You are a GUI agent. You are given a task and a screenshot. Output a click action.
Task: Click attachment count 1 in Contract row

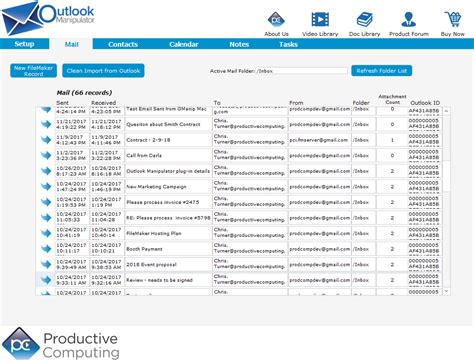pos(392,140)
